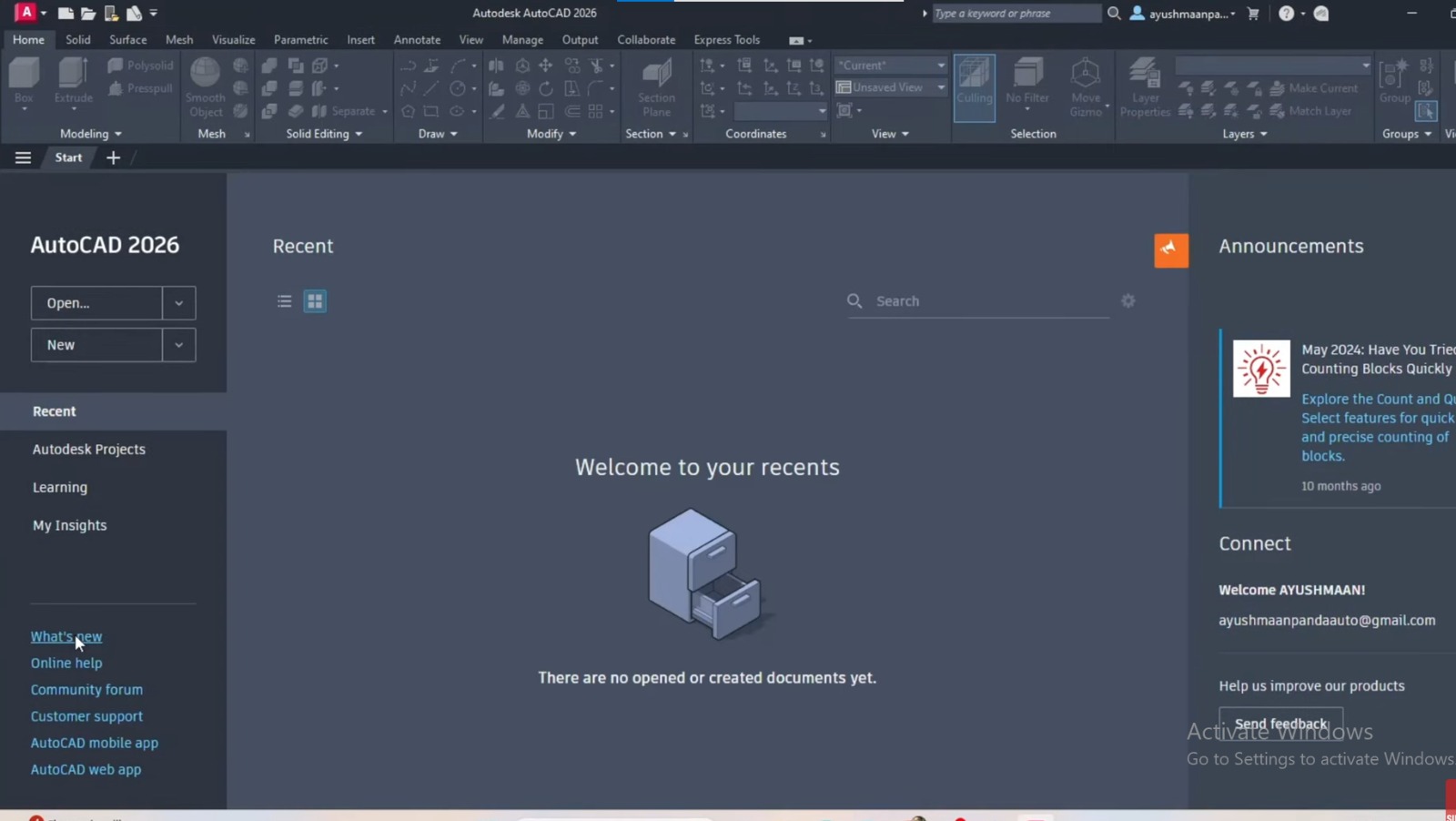Select the Start tab

pos(68,157)
